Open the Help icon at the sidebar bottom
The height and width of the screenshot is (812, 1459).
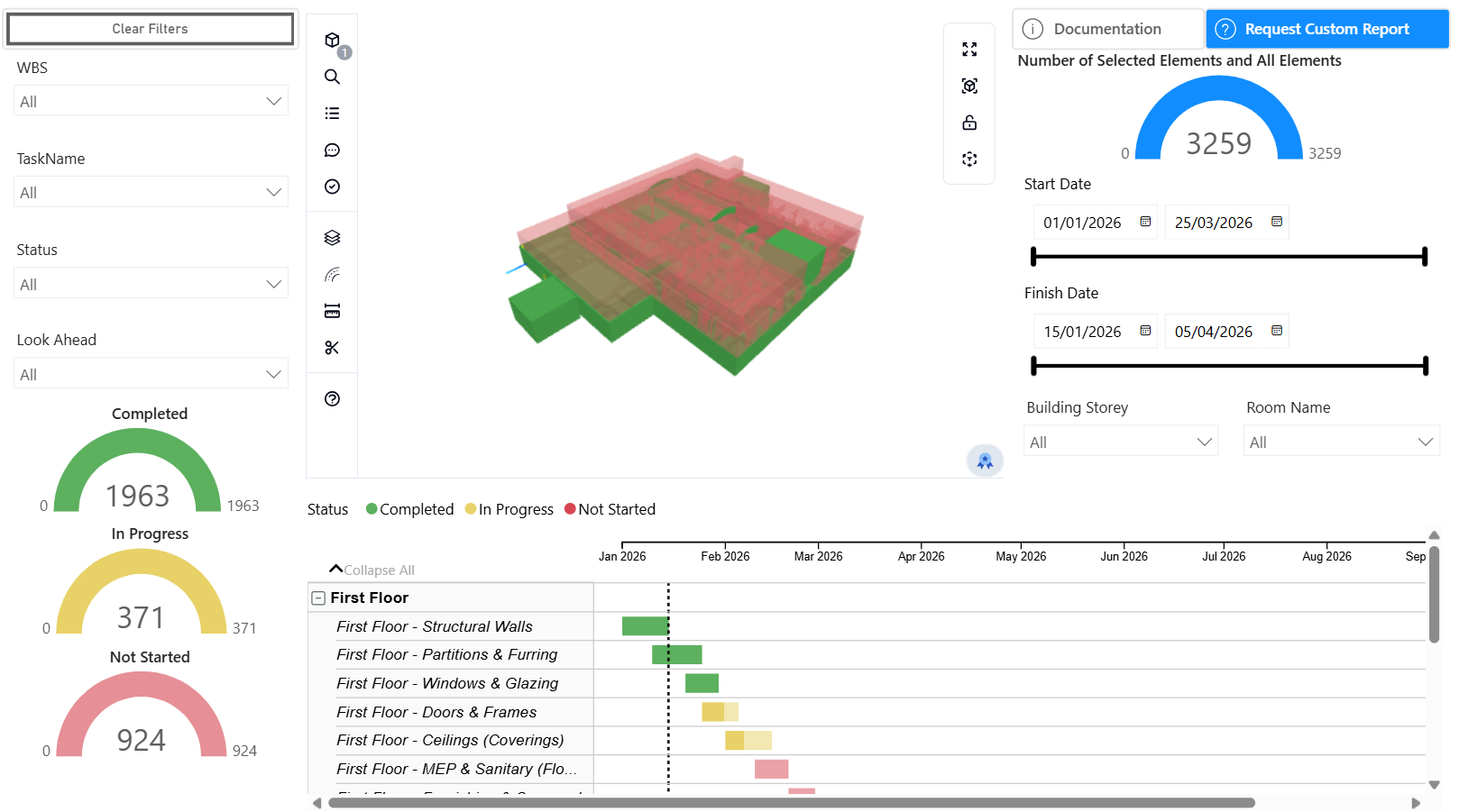coord(332,398)
